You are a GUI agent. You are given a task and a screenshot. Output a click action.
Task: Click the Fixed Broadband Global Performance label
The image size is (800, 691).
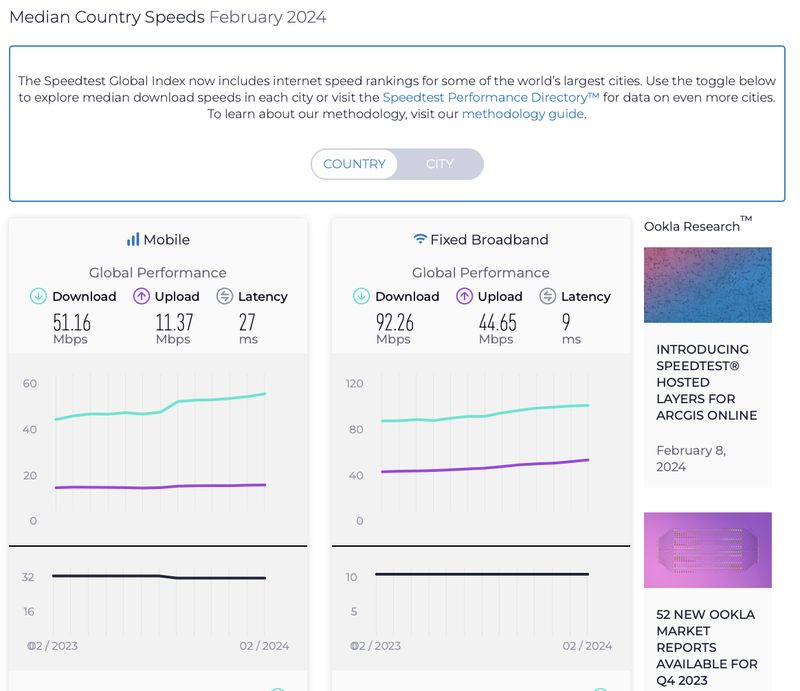(x=481, y=273)
